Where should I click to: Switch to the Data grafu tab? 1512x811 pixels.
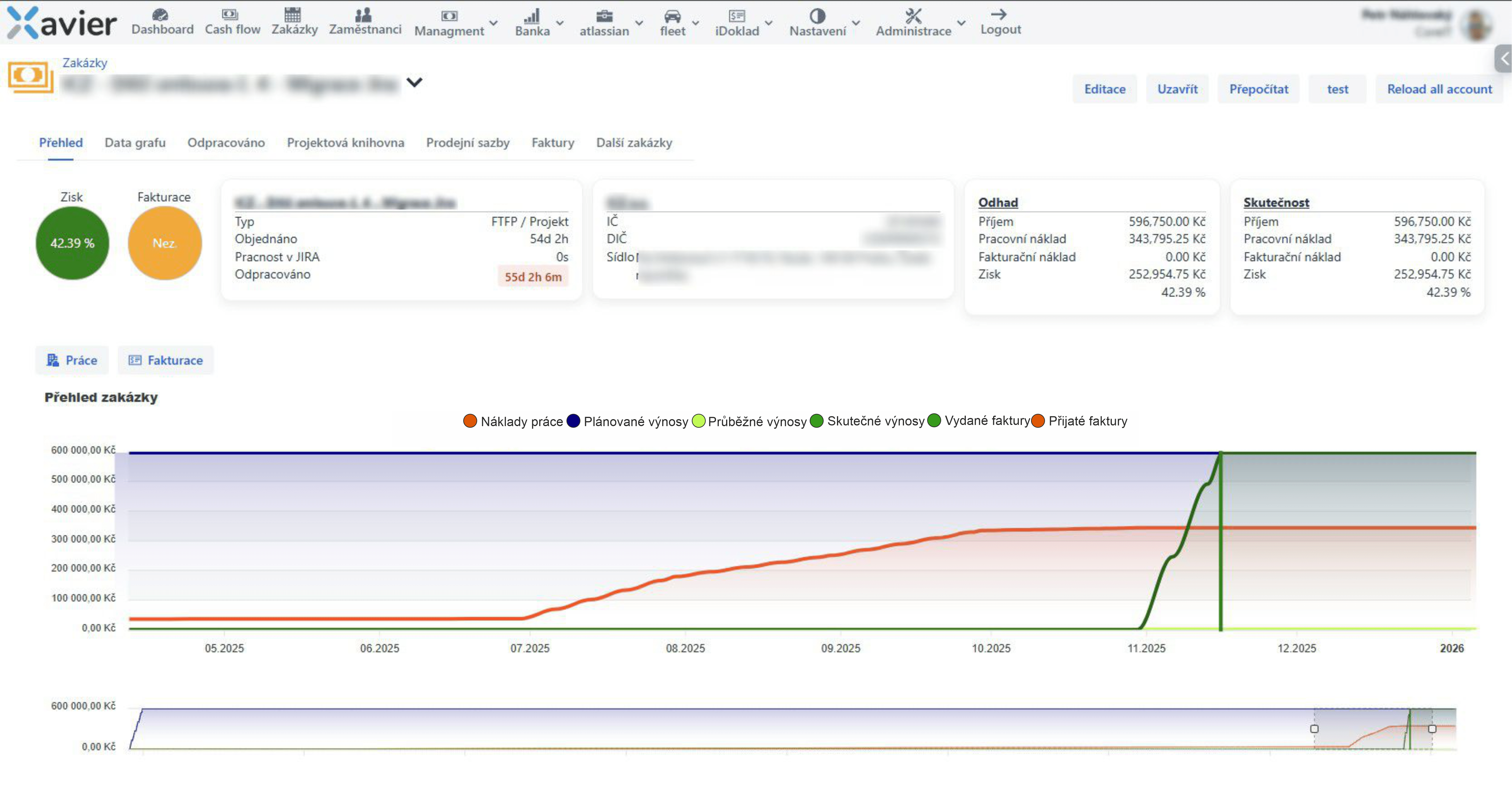(x=135, y=143)
